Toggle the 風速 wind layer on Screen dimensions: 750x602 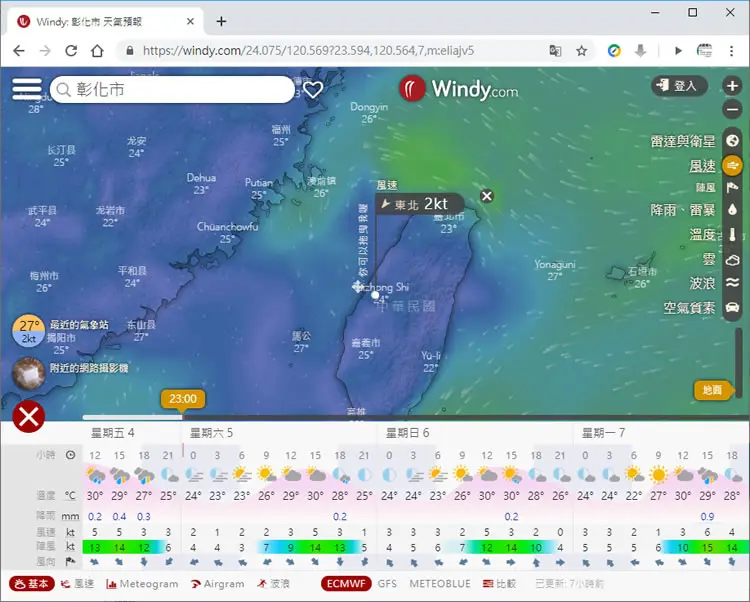click(x=732, y=165)
